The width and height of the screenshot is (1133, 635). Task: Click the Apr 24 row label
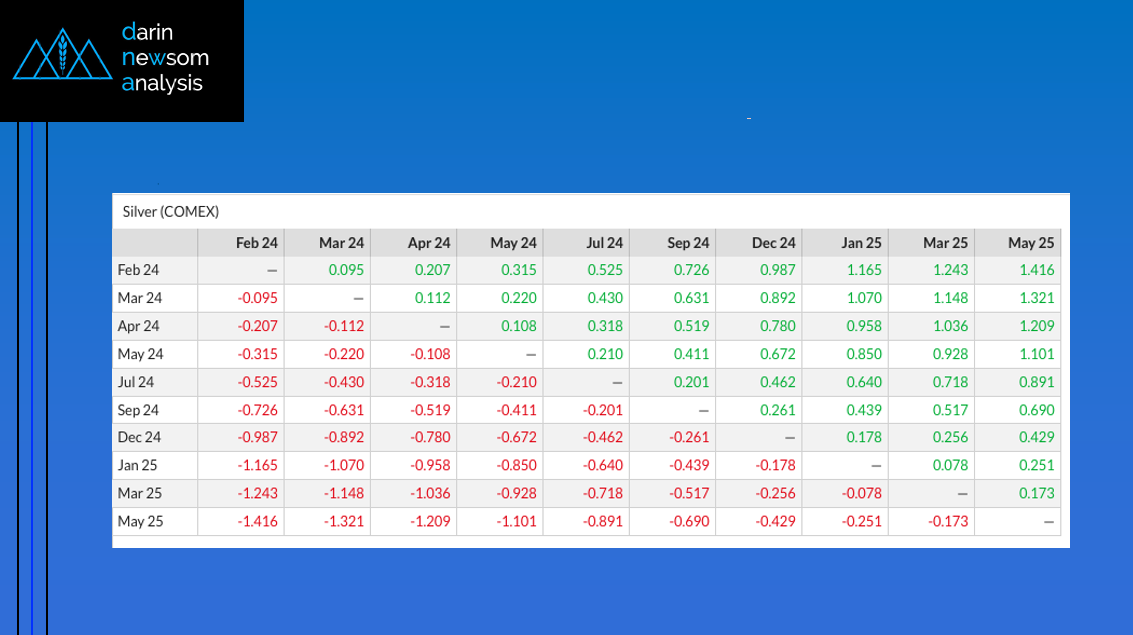click(x=139, y=326)
